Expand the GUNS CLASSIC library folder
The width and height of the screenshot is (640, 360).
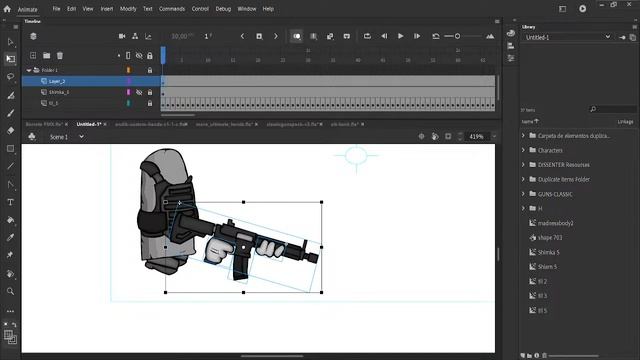523,194
